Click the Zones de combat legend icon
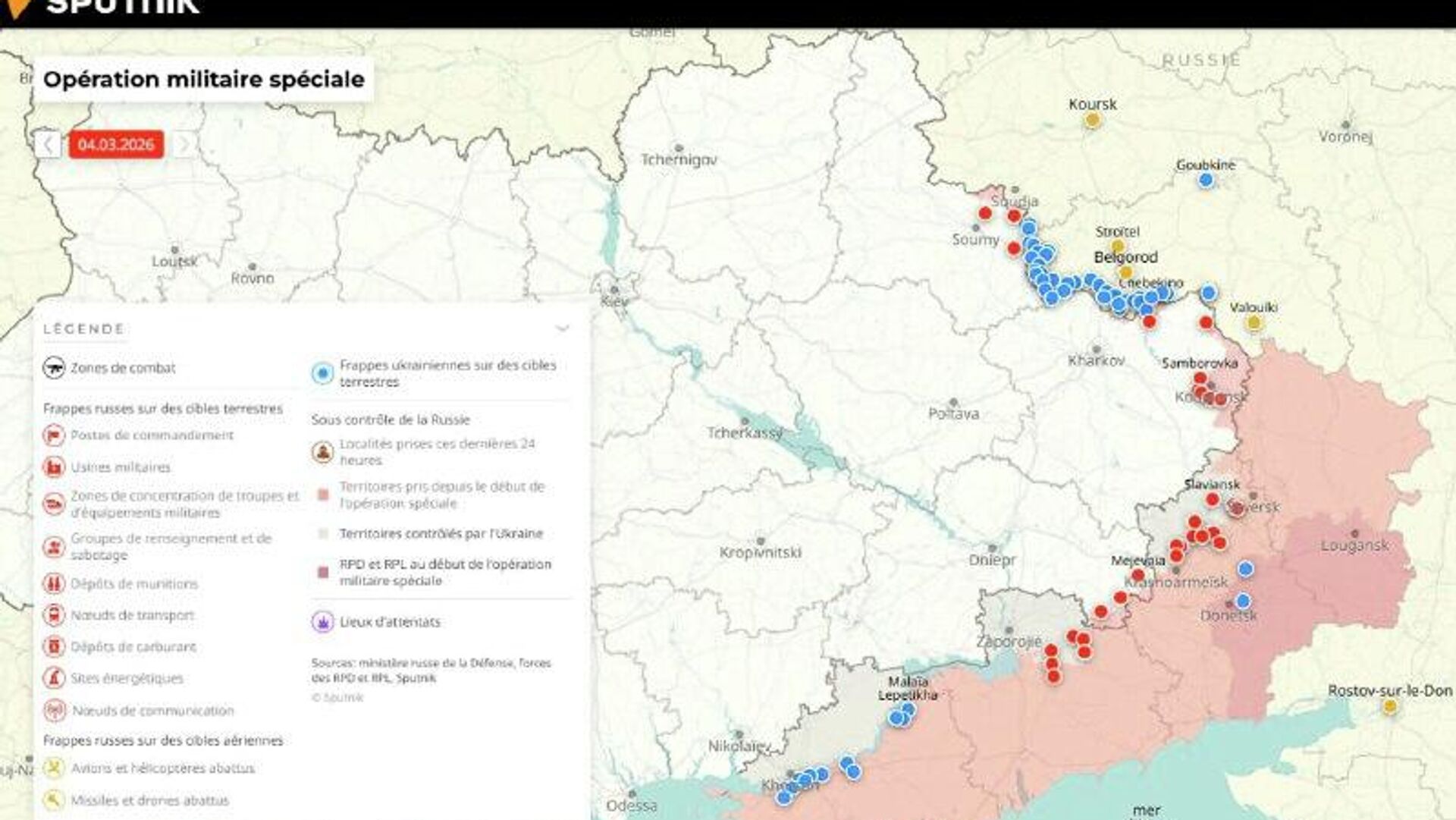 [x=54, y=368]
